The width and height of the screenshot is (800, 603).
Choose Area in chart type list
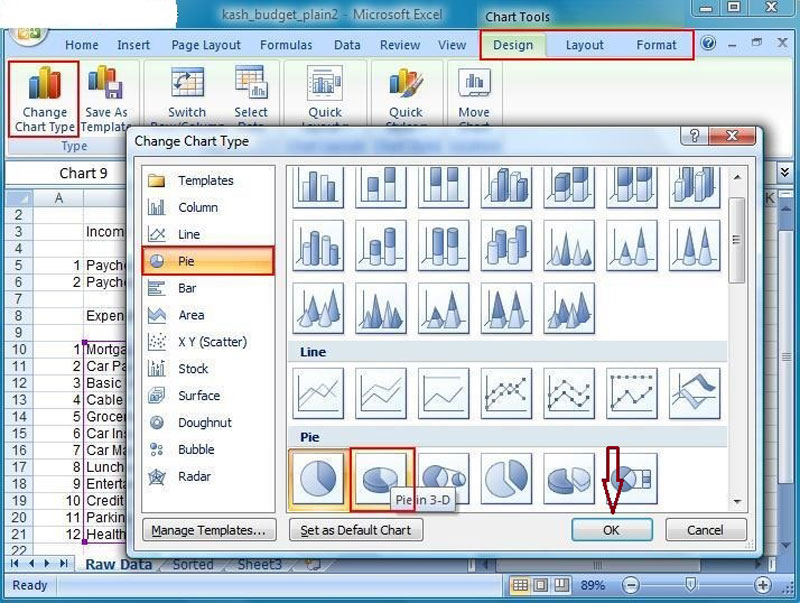pyautogui.click(x=208, y=315)
